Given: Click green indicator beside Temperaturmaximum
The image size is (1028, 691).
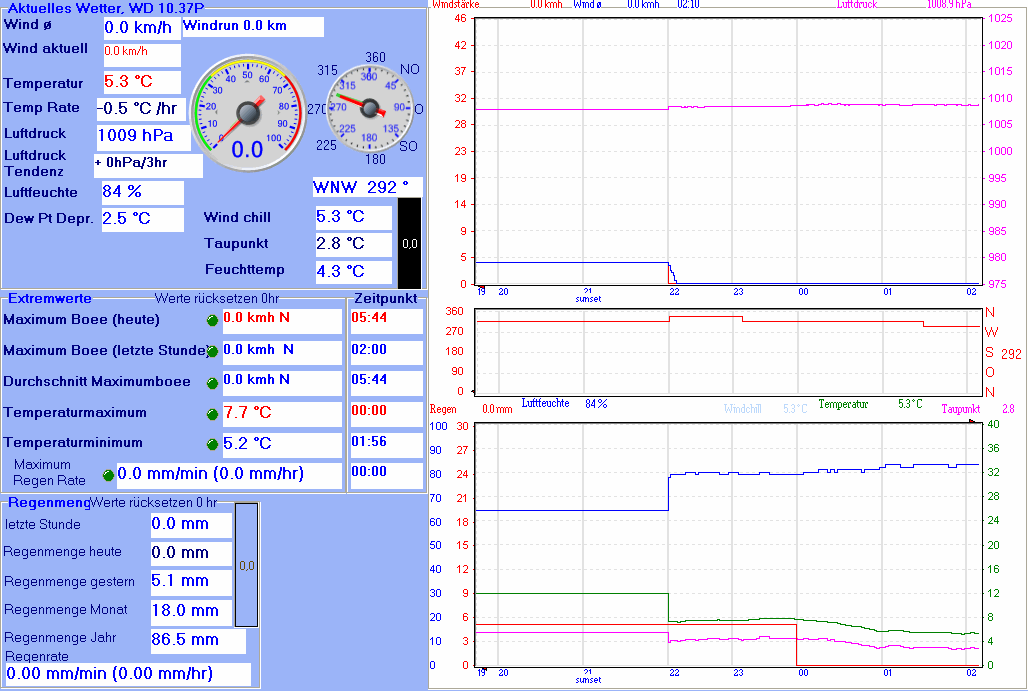Looking at the screenshot, I should (211, 414).
